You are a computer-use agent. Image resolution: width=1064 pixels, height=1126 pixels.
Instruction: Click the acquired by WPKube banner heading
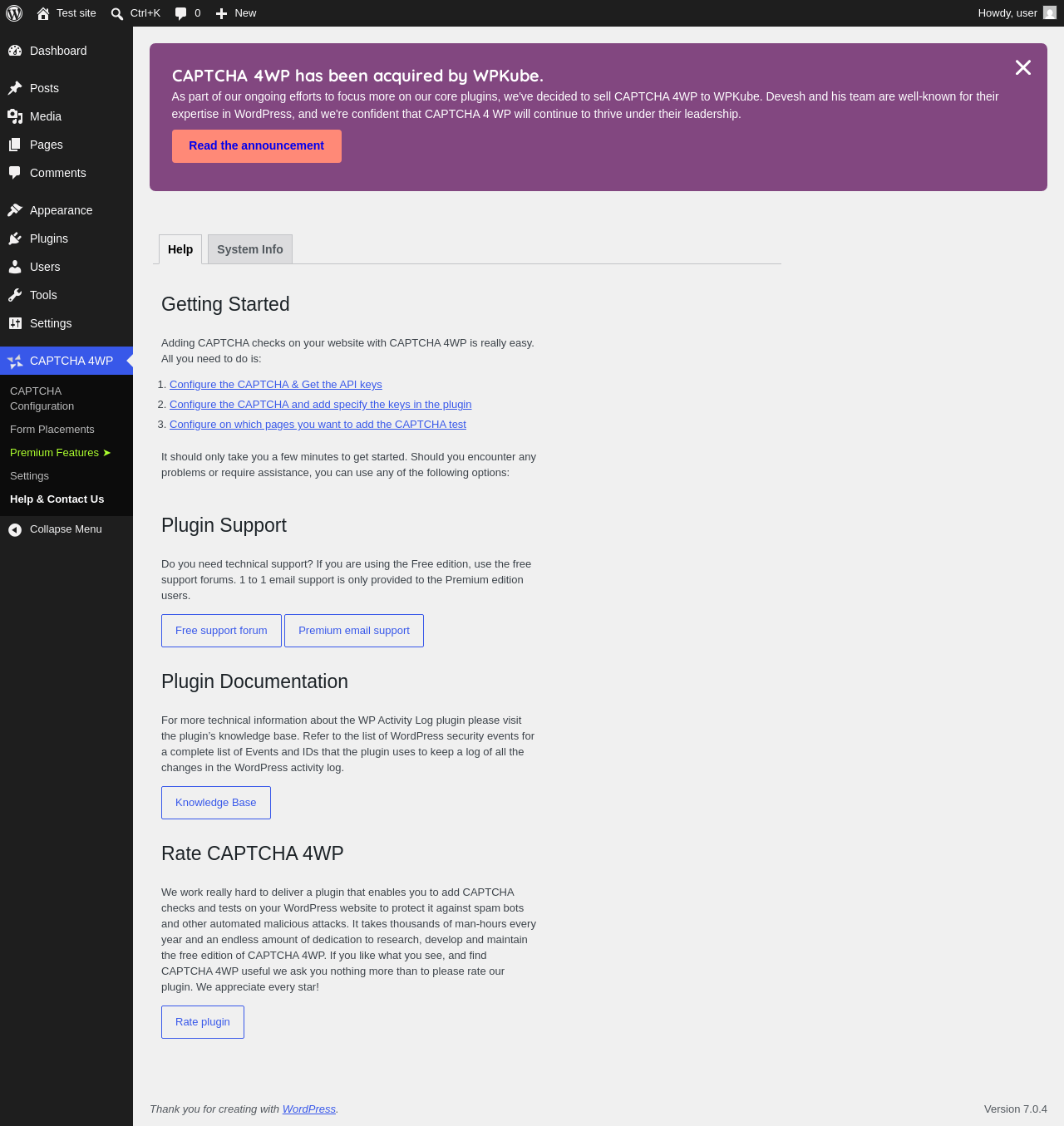tap(357, 76)
